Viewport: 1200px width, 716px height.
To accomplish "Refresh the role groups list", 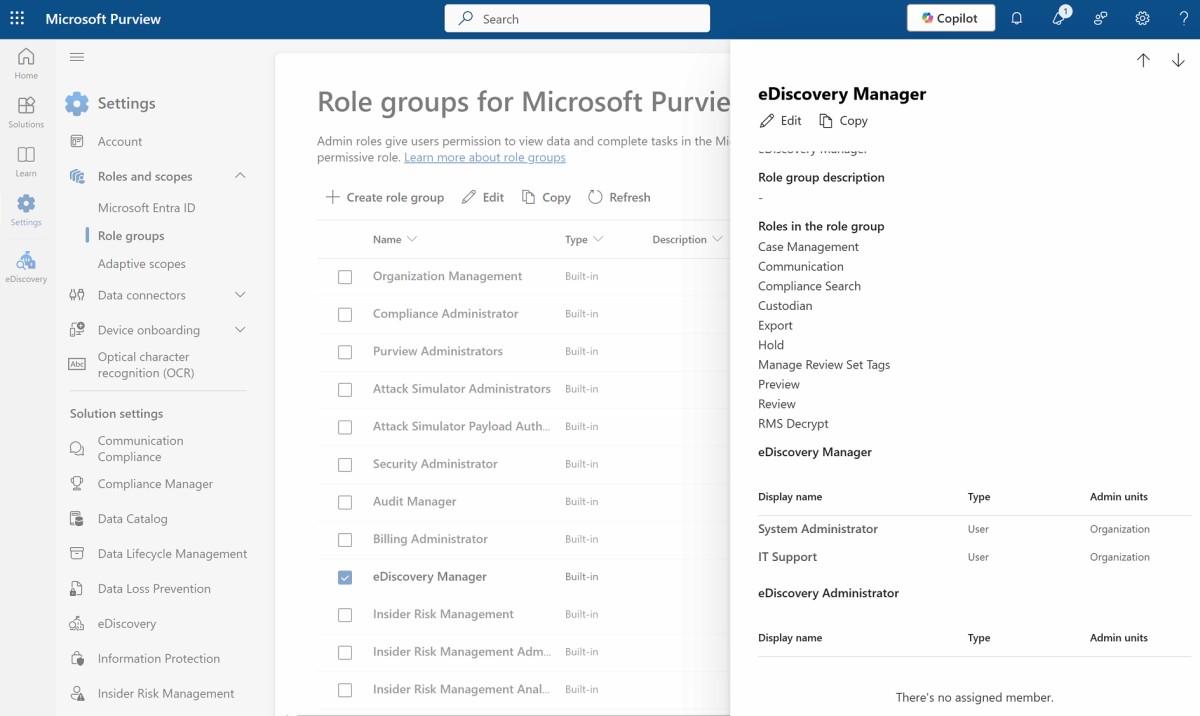I will point(619,197).
